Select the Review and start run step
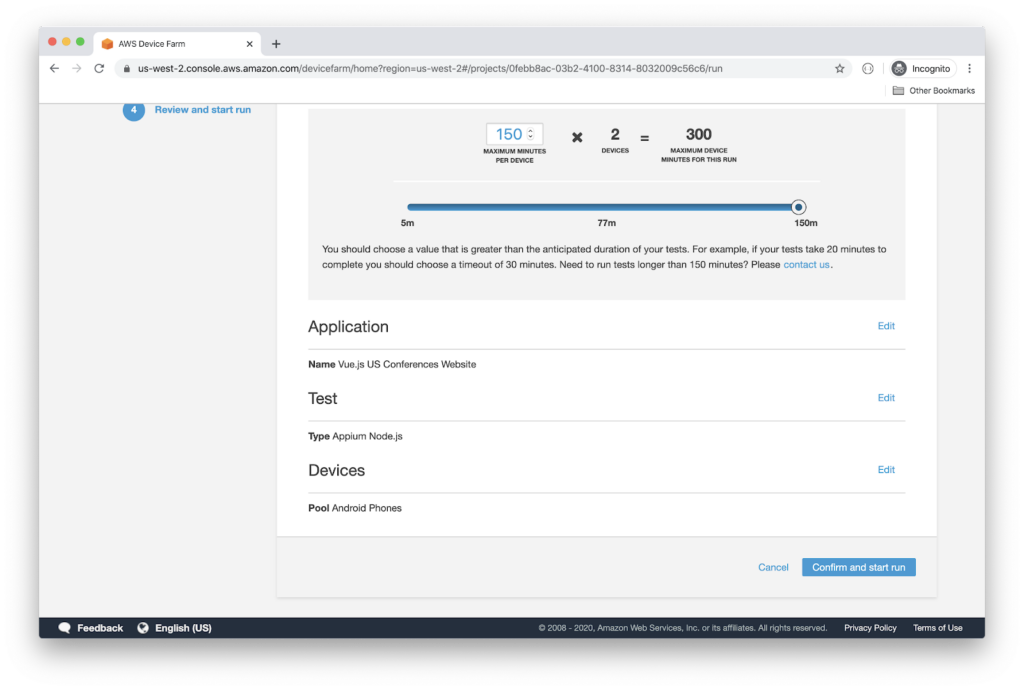 [x=202, y=110]
